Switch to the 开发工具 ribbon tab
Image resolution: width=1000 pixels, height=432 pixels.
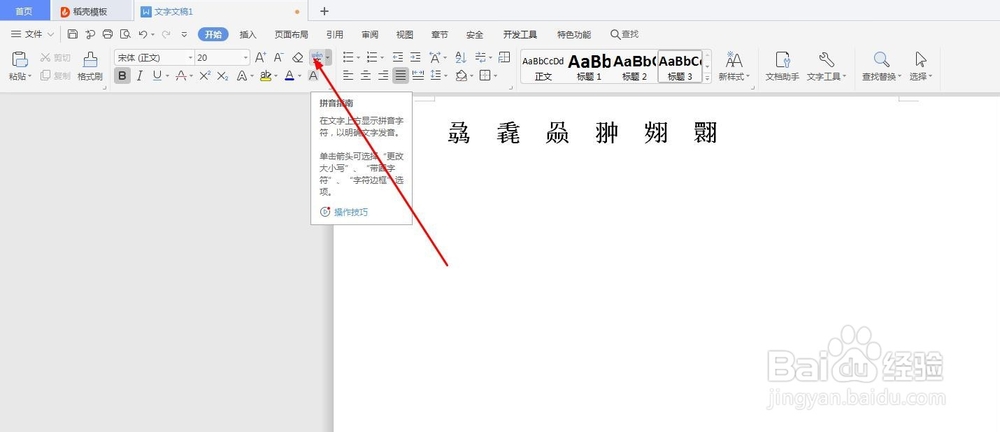coord(520,34)
